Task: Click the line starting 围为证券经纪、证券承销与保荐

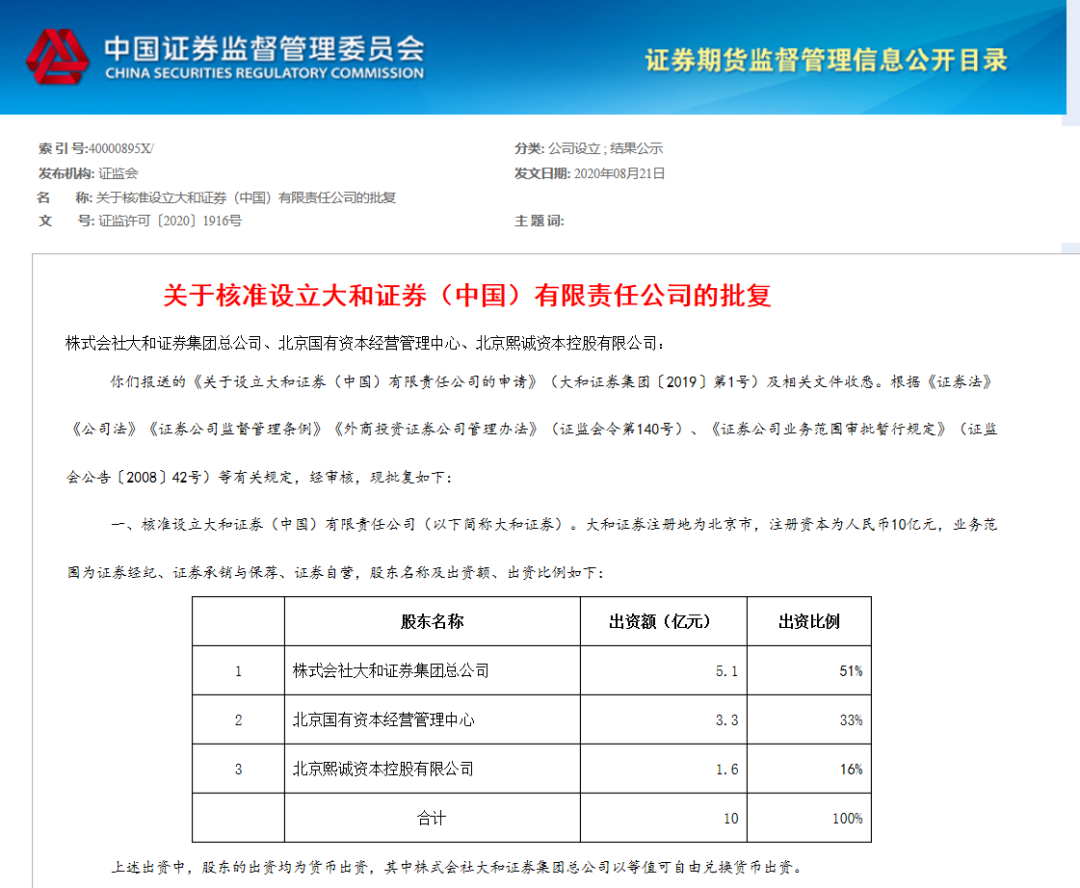Action: (x=336, y=572)
